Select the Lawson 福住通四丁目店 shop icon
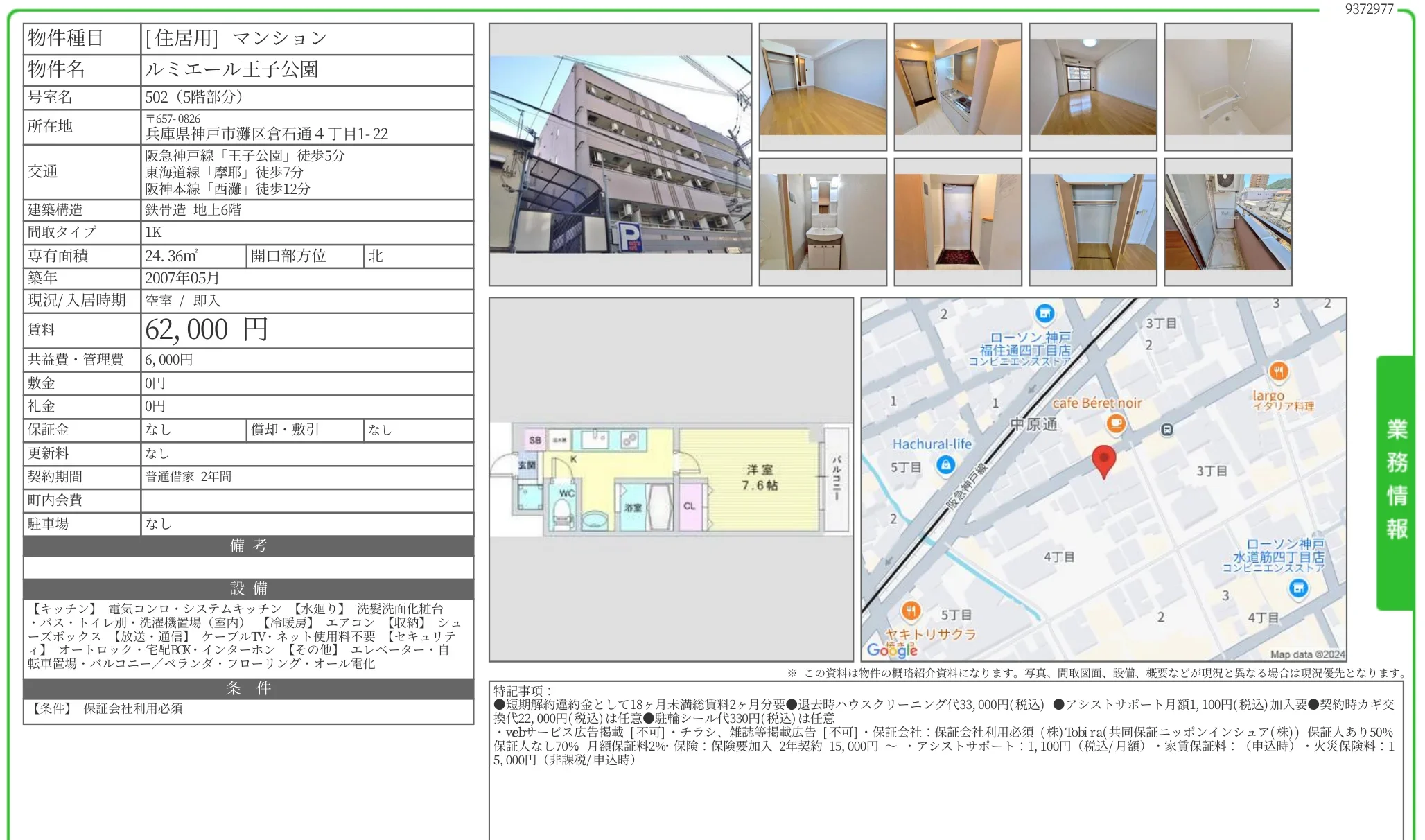The height and width of the screenshot is (840, 1425). click(1044, 313)
